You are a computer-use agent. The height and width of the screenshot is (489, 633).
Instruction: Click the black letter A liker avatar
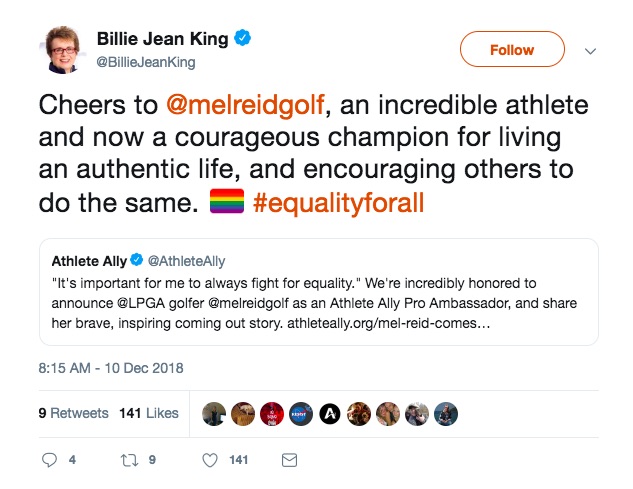330,414
